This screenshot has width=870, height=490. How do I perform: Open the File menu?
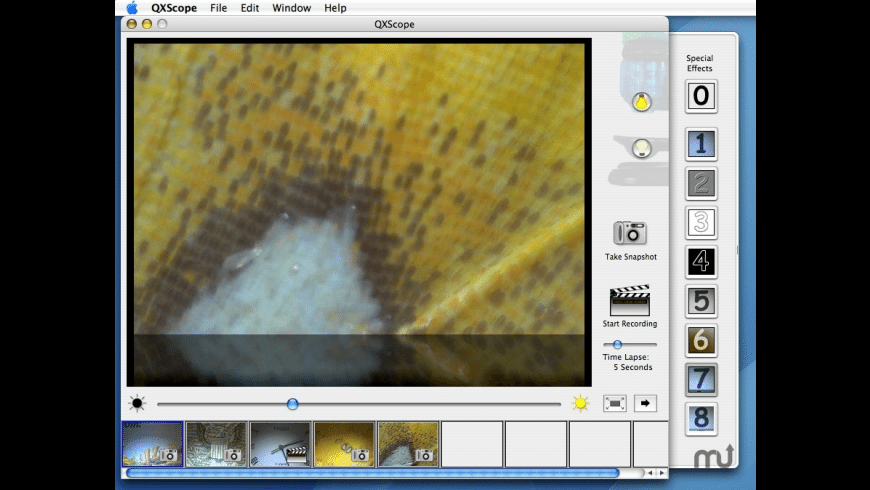(x=218, y=8)
